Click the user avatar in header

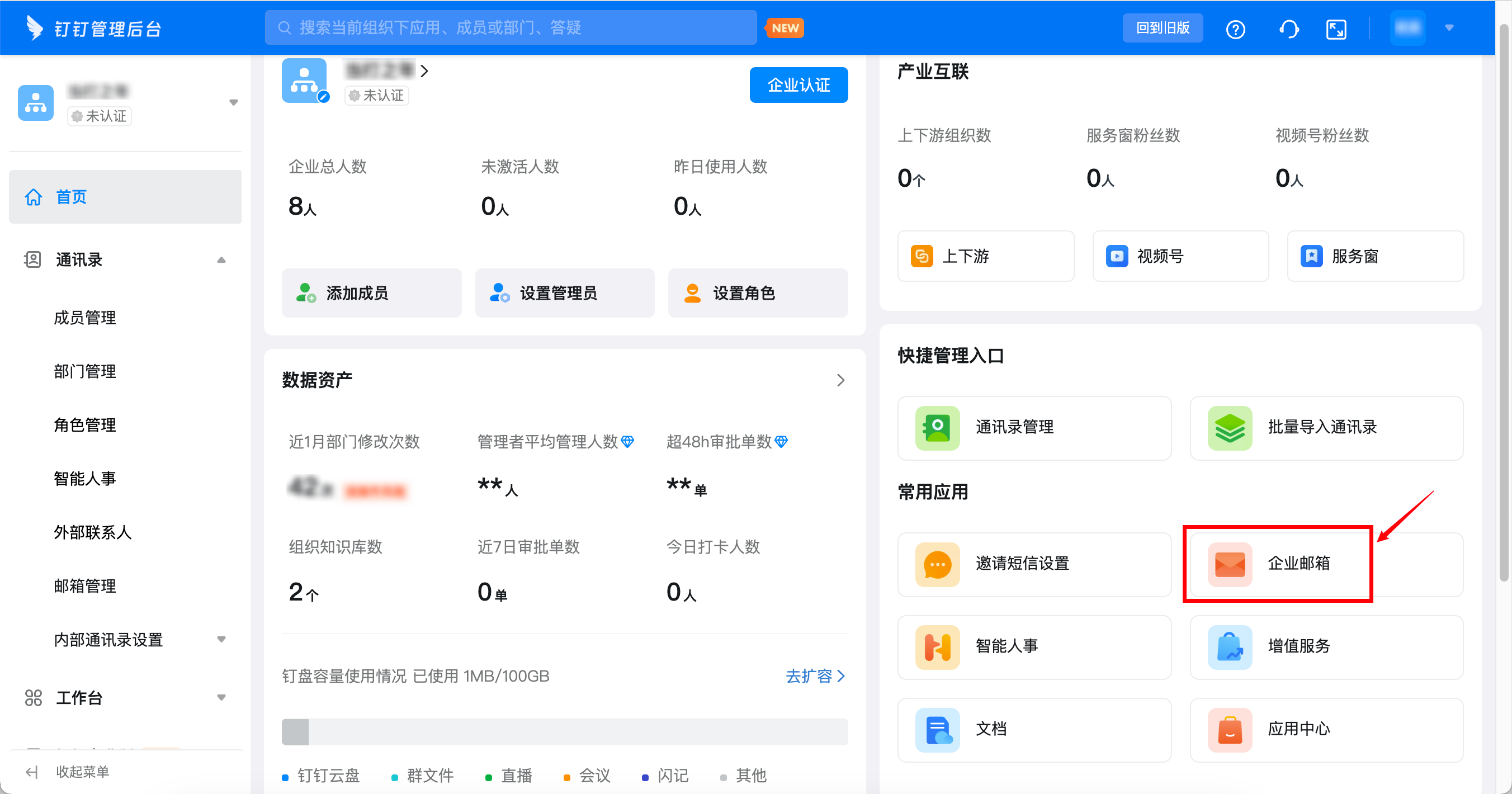[x=1407, y=27]
